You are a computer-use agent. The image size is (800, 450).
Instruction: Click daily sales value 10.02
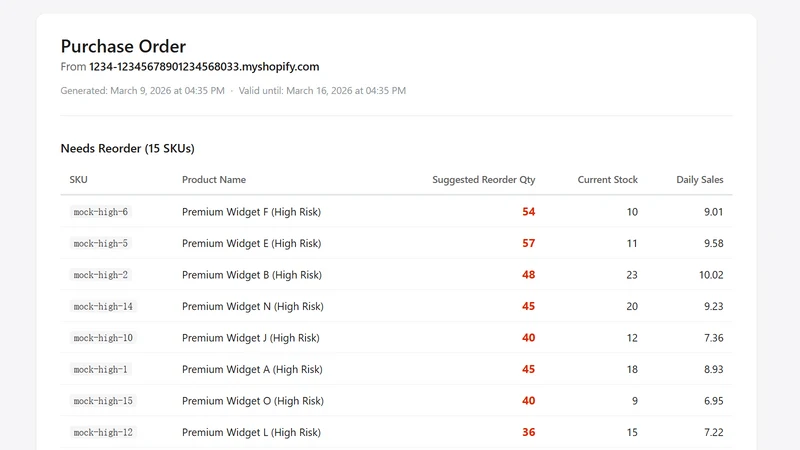coord(711,275)
